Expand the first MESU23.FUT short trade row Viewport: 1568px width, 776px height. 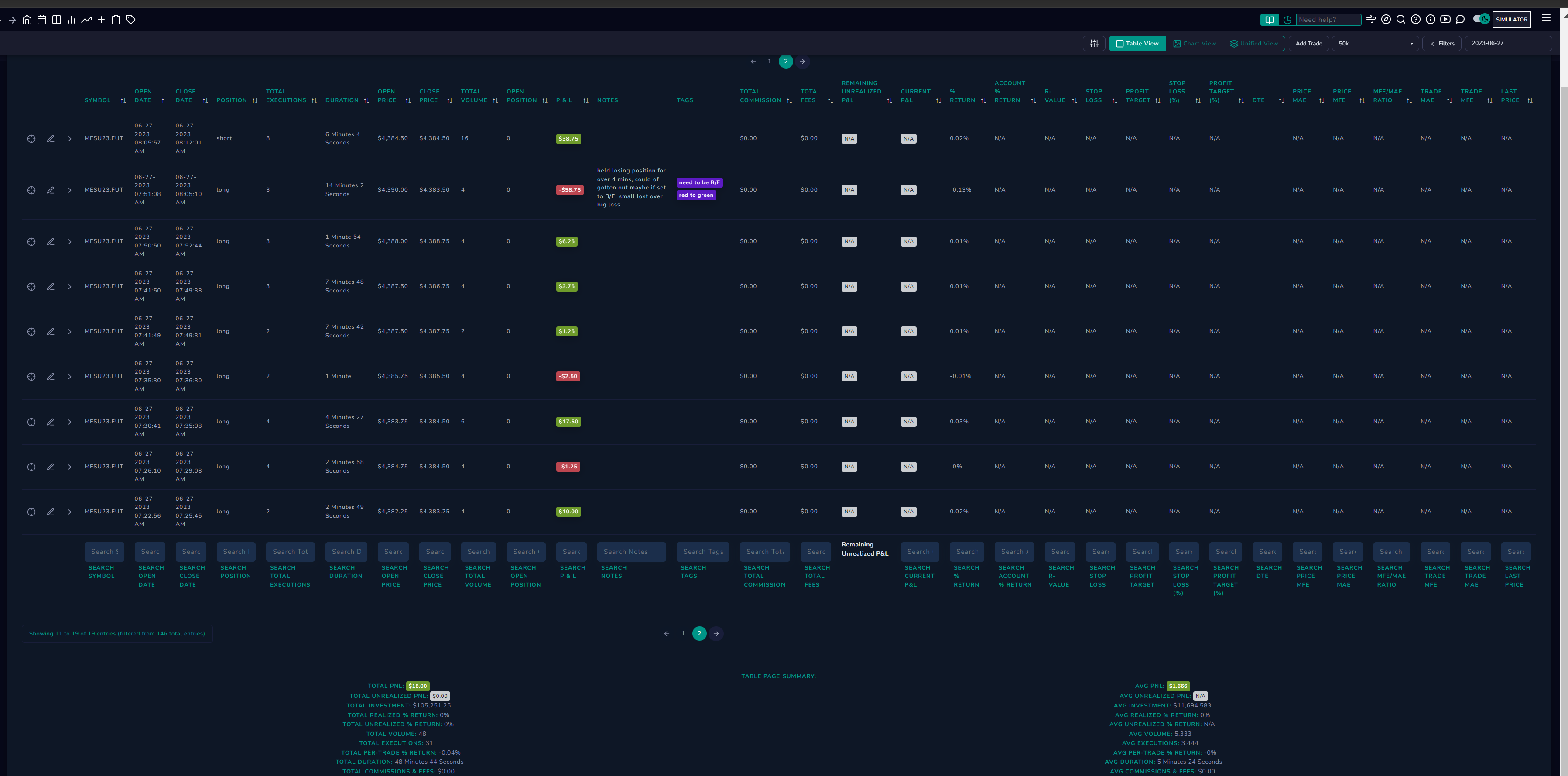[x=69, y=139]
